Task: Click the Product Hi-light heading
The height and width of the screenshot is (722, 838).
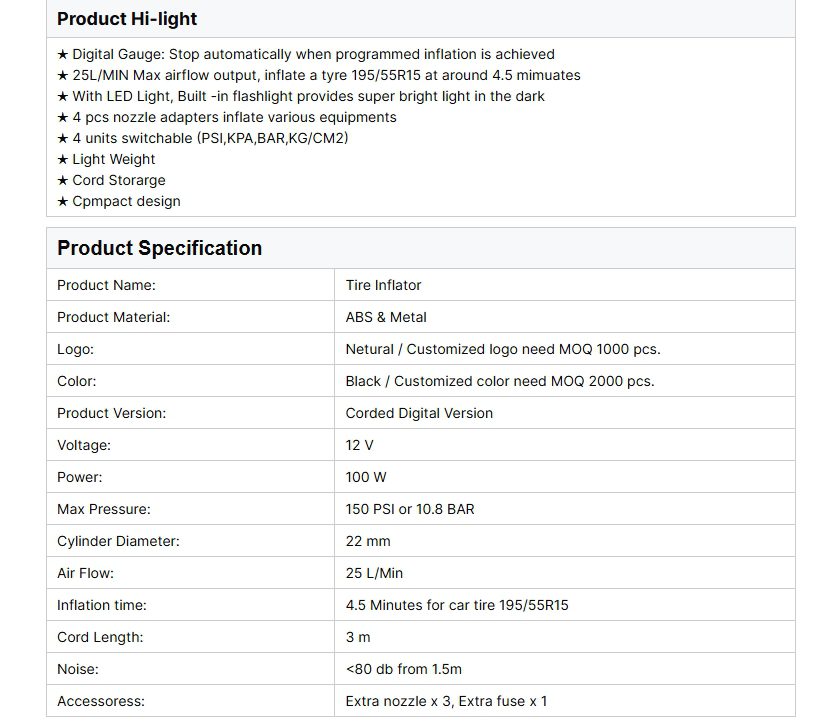Action: point(127,19)
